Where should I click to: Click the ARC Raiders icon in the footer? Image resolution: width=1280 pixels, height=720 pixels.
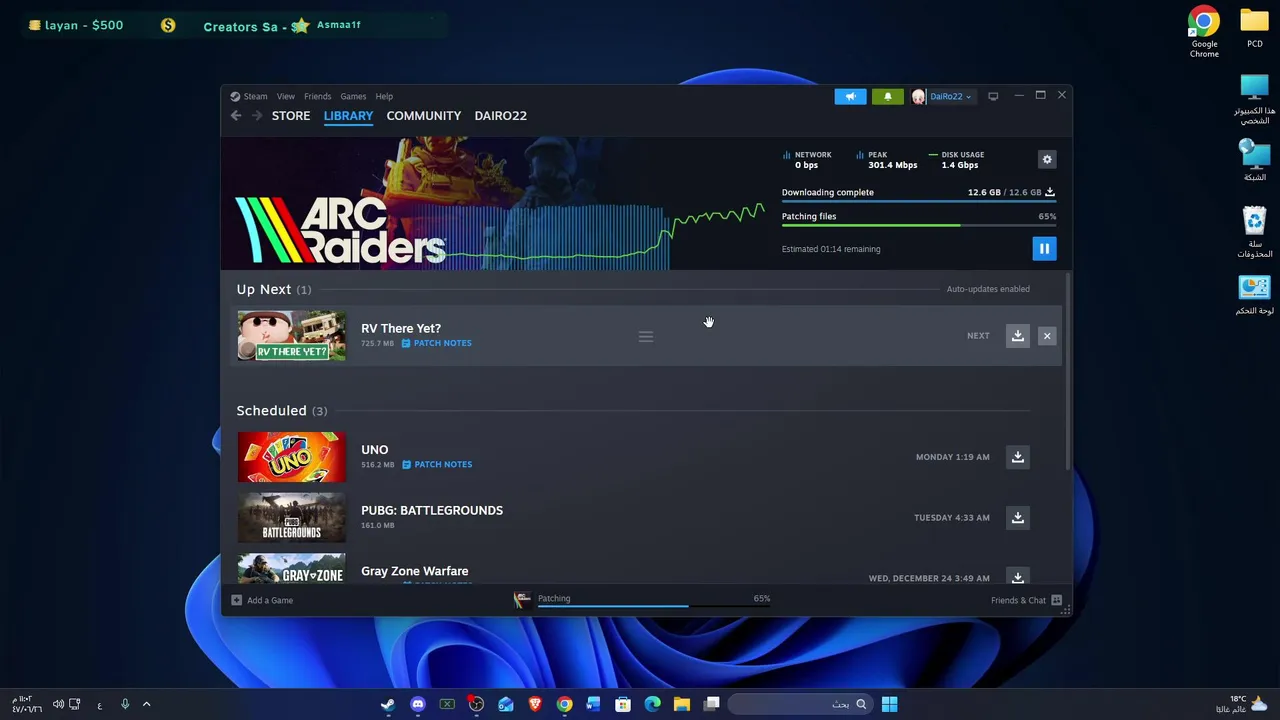[522, 599]
